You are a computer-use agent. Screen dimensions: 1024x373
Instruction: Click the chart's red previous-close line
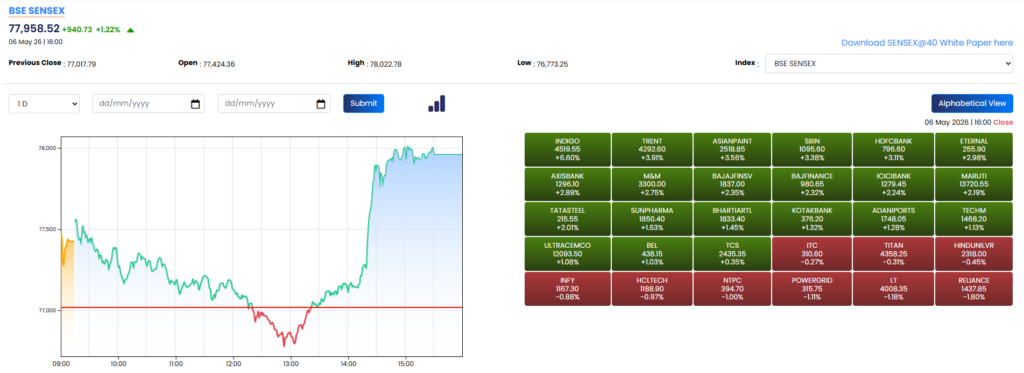point(262,307)
